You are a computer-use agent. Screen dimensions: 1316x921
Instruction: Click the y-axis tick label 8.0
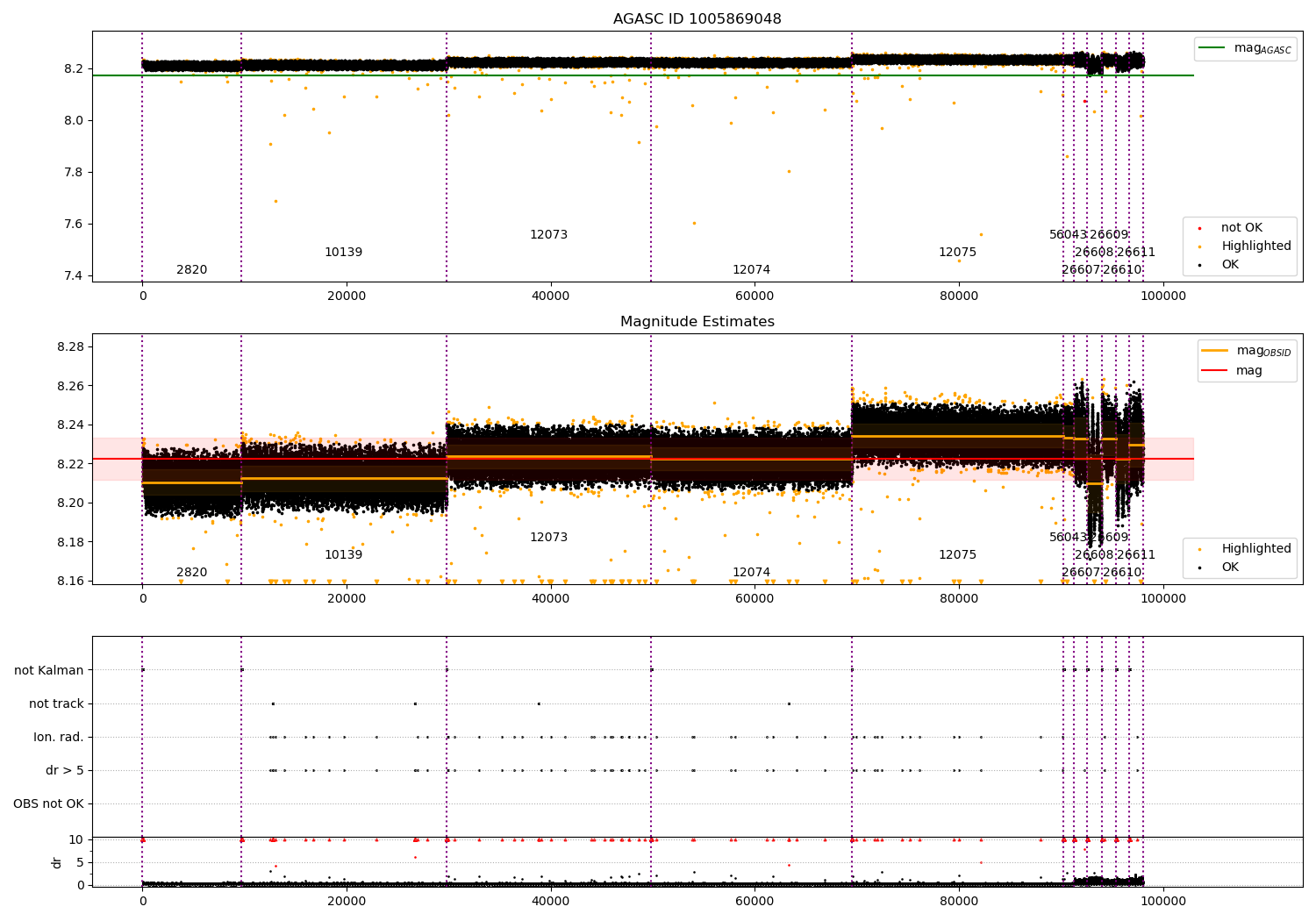(x=74, y=121)
